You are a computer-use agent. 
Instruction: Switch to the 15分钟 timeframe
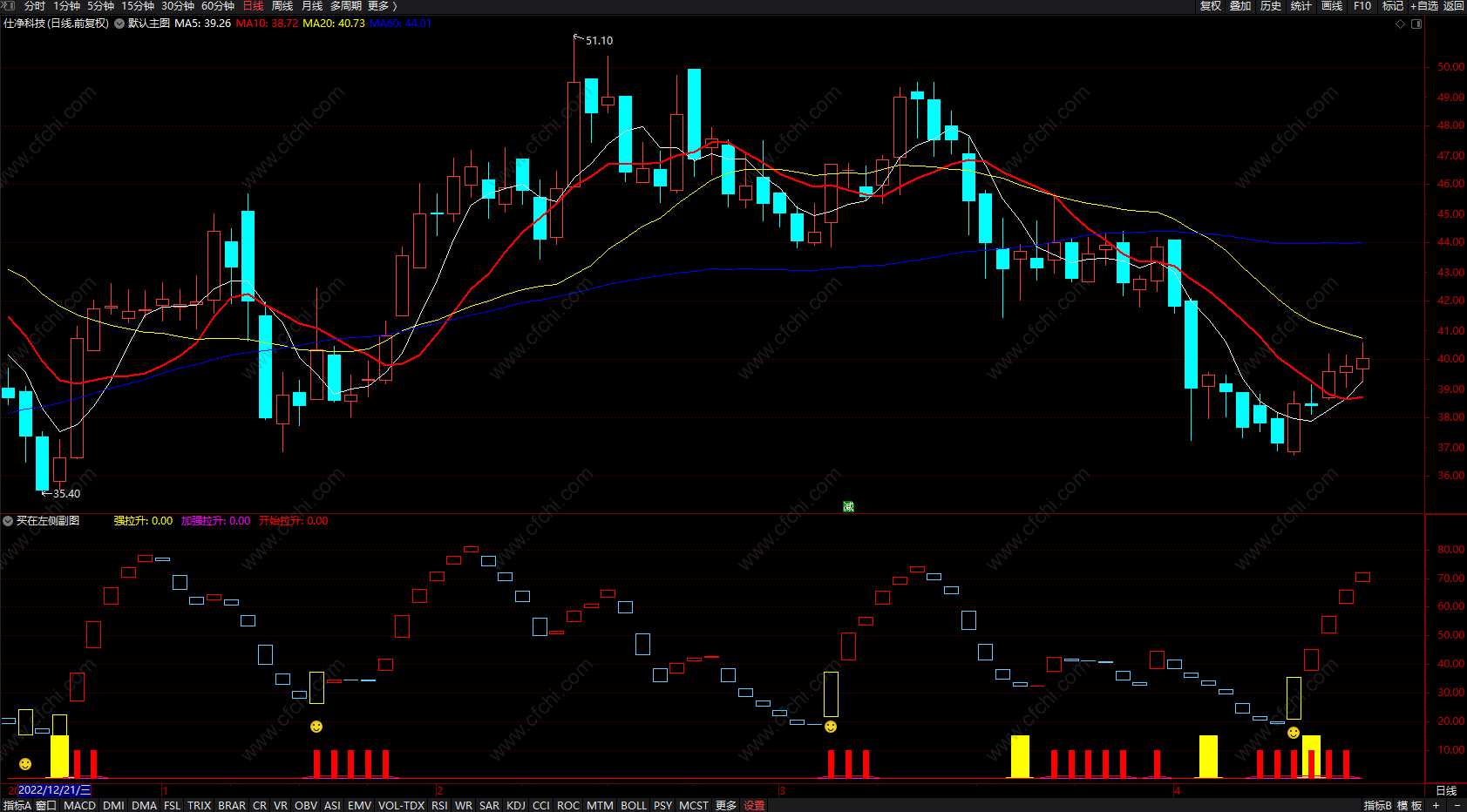coord(138,6)
